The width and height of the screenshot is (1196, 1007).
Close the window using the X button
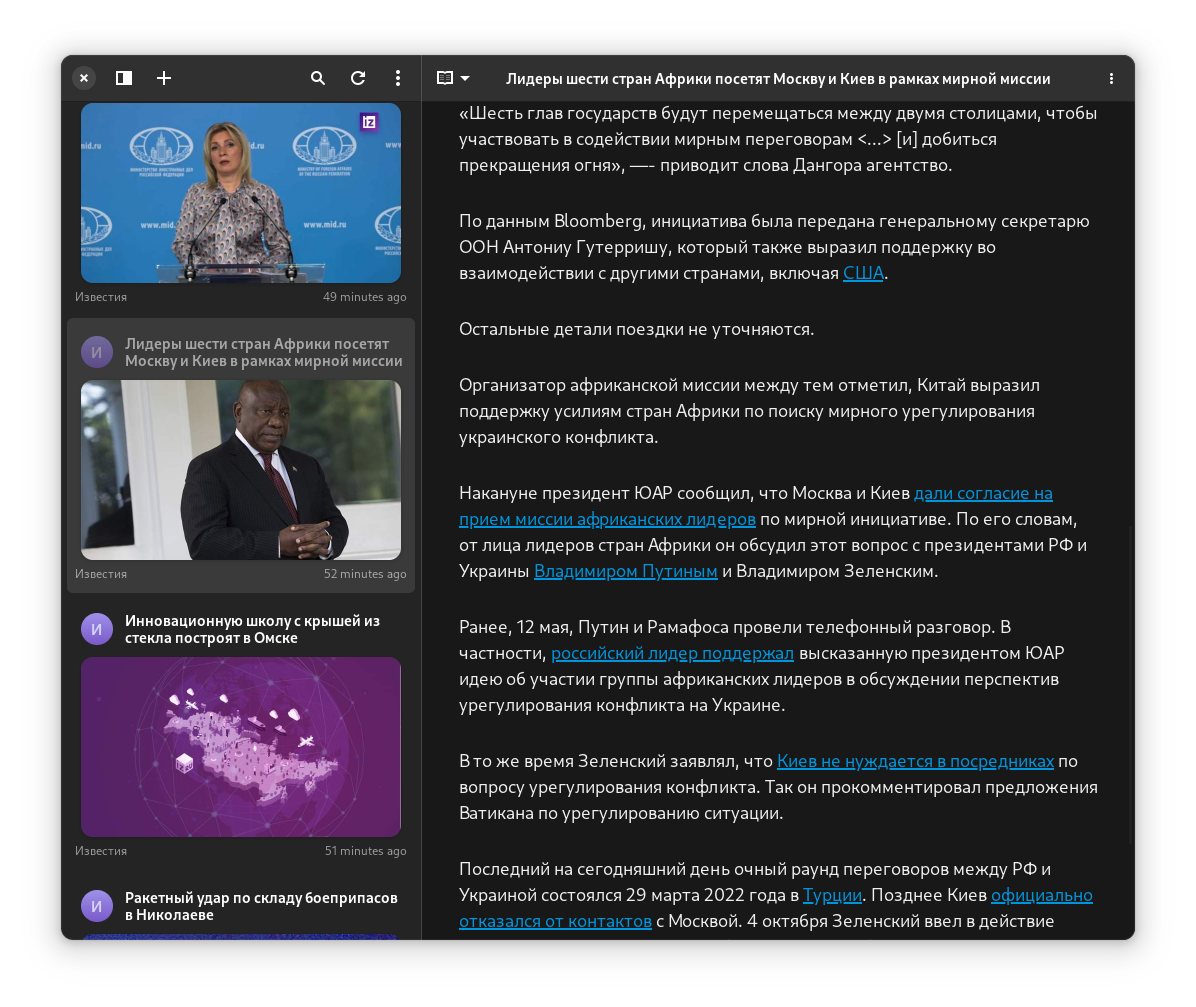click(x=84, y=78)
